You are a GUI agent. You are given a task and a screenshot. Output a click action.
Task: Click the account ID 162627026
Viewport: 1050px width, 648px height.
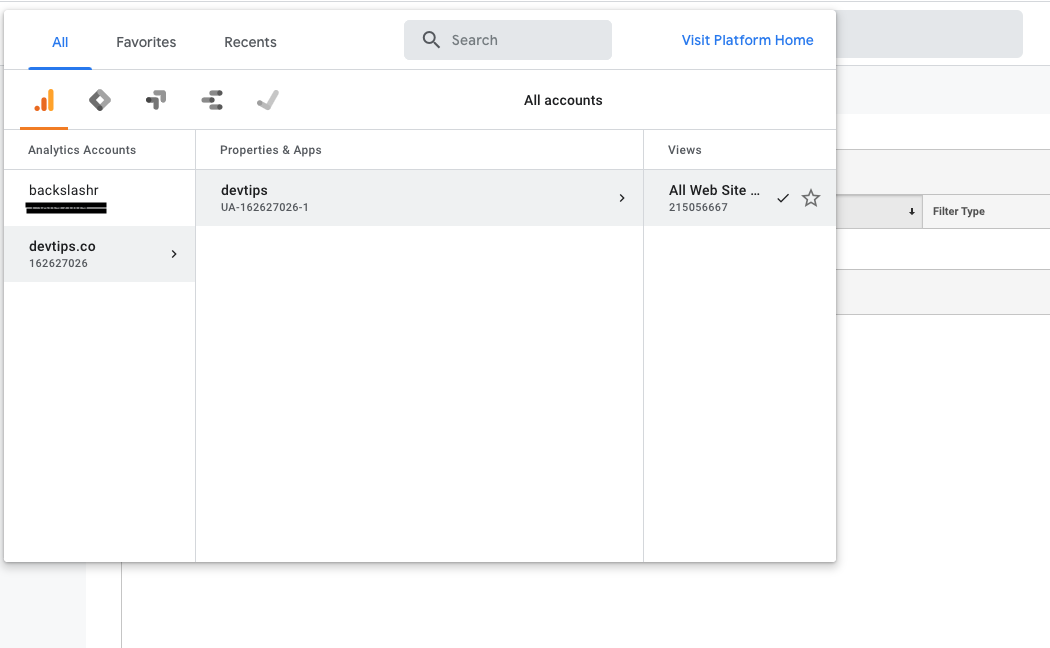tap(58, 263)
